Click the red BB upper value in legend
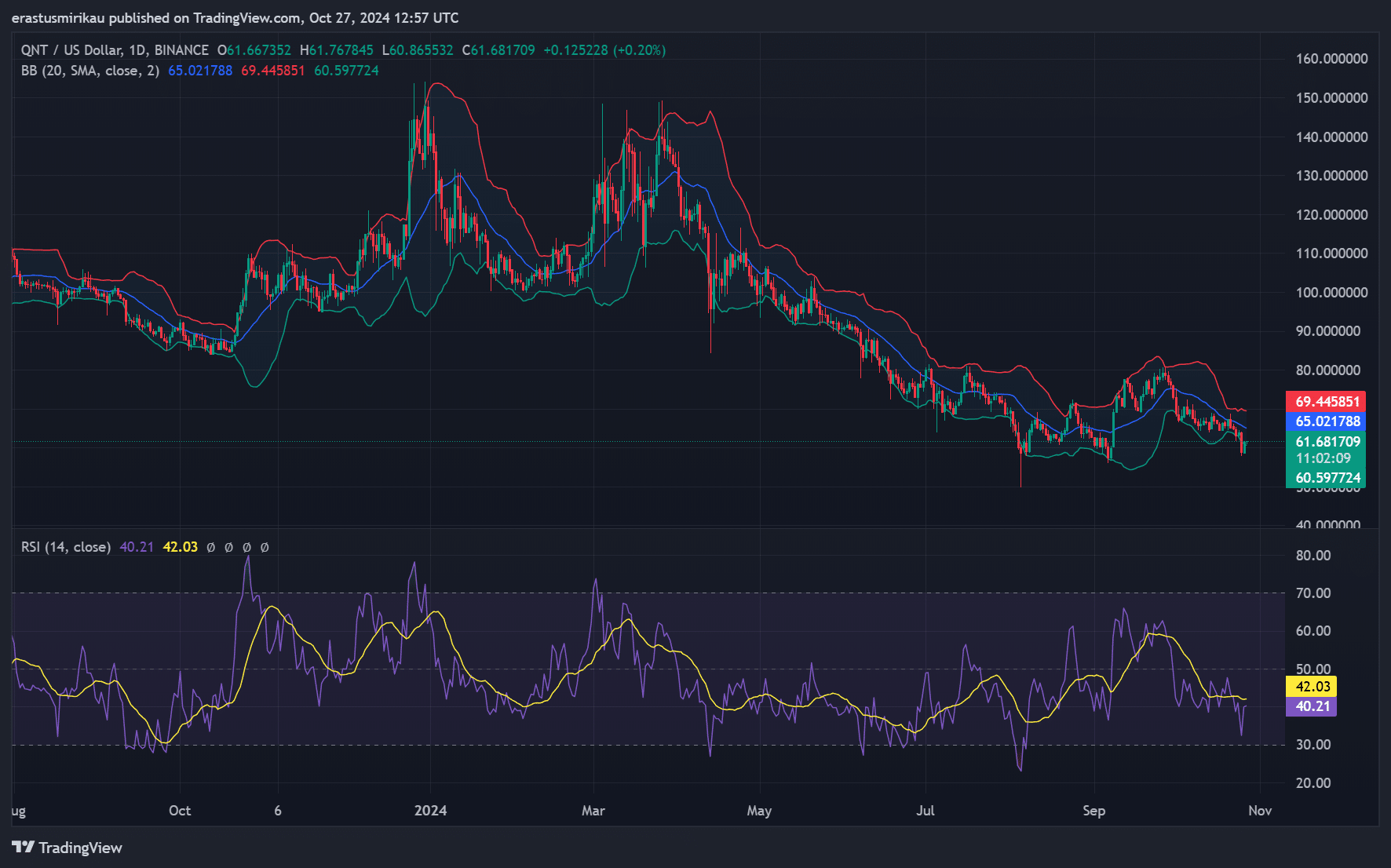1391x868 pixels. click(272, 71)
